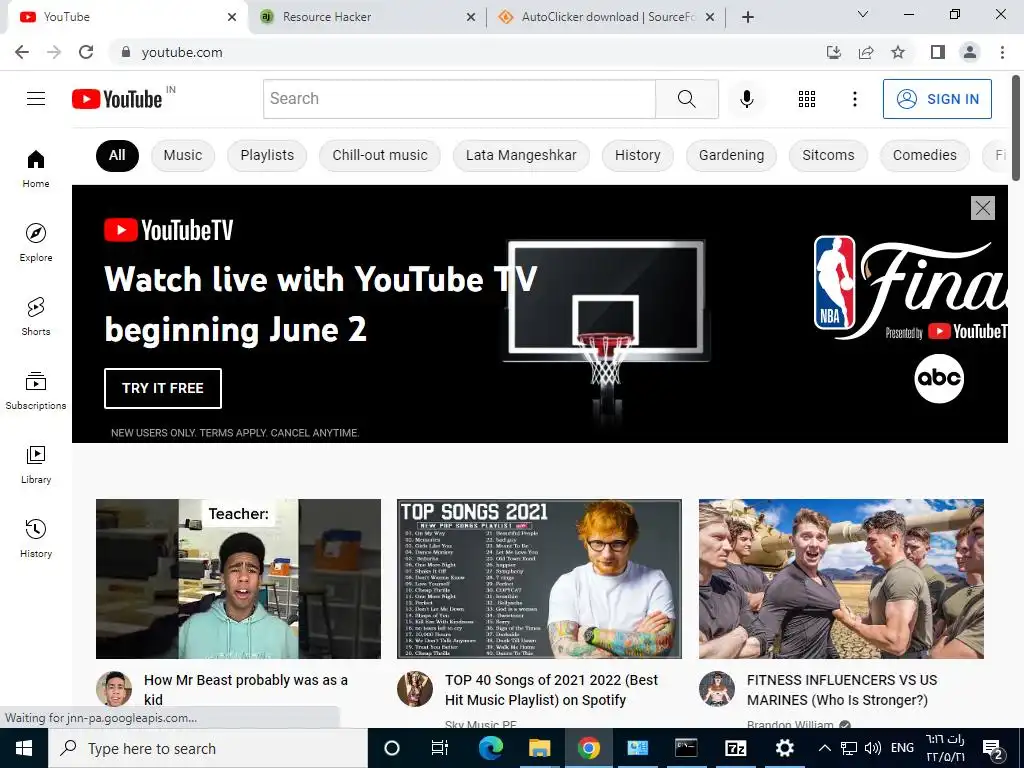This screenshot has height=768, width=1024.
Task: Open 7-Zip from the taskbar
Action: [x=735, y=748]
